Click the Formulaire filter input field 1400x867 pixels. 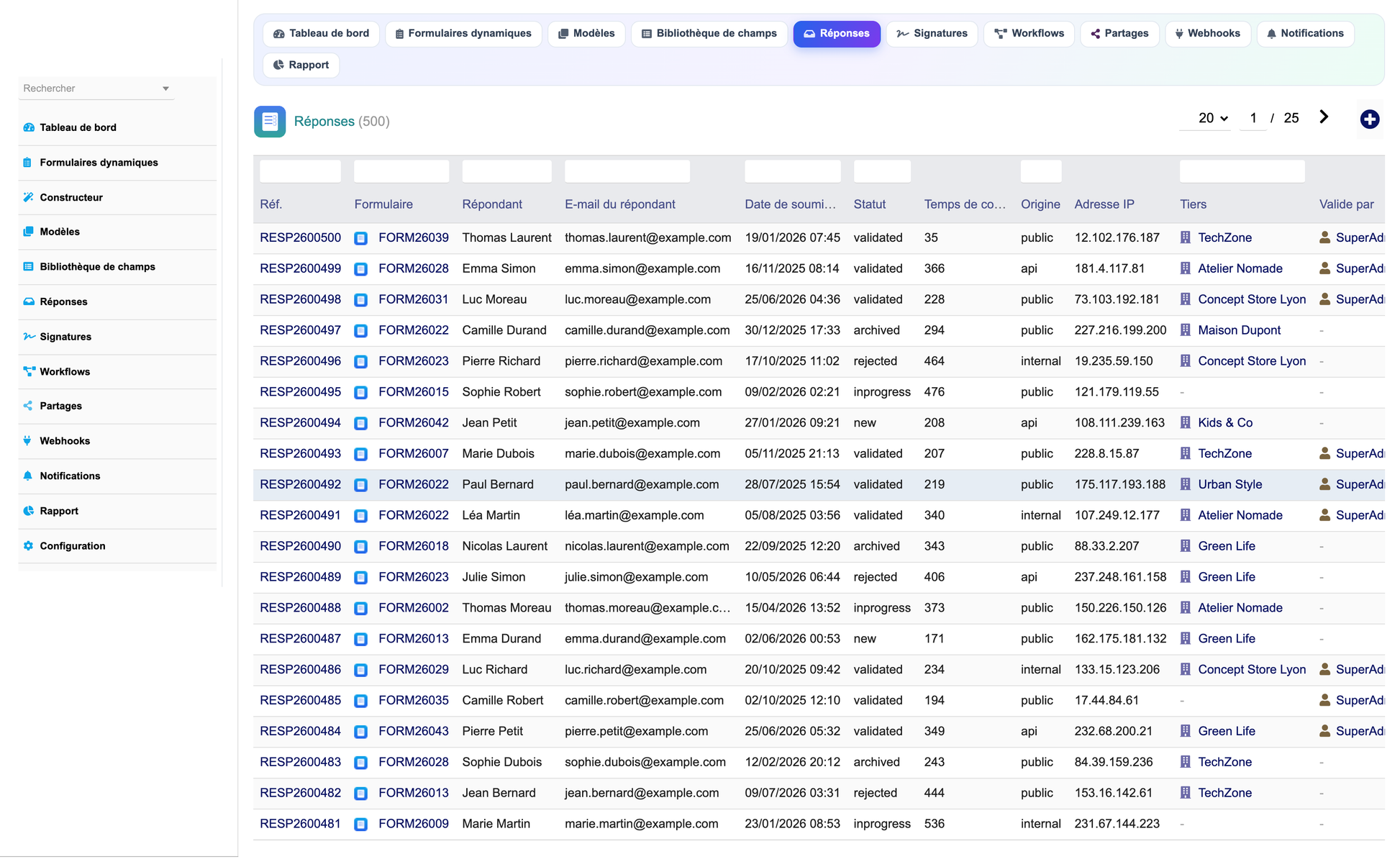pyautogui.click(x=401, y=171)
